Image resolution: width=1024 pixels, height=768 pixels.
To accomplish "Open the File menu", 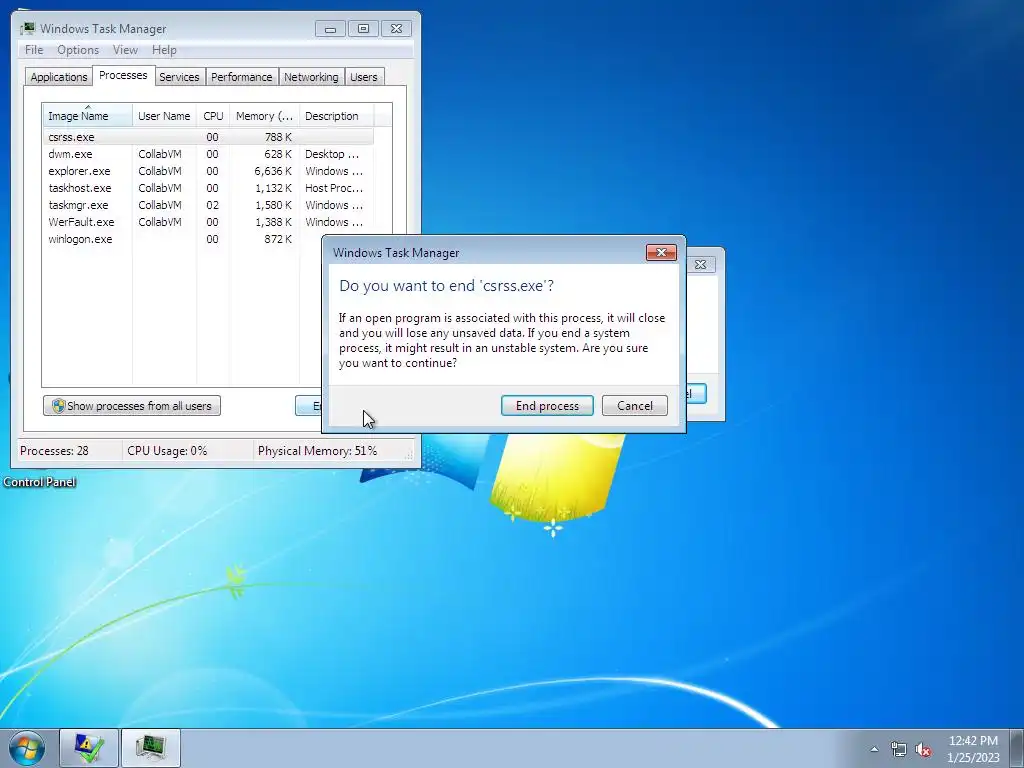I will [34, 50].
